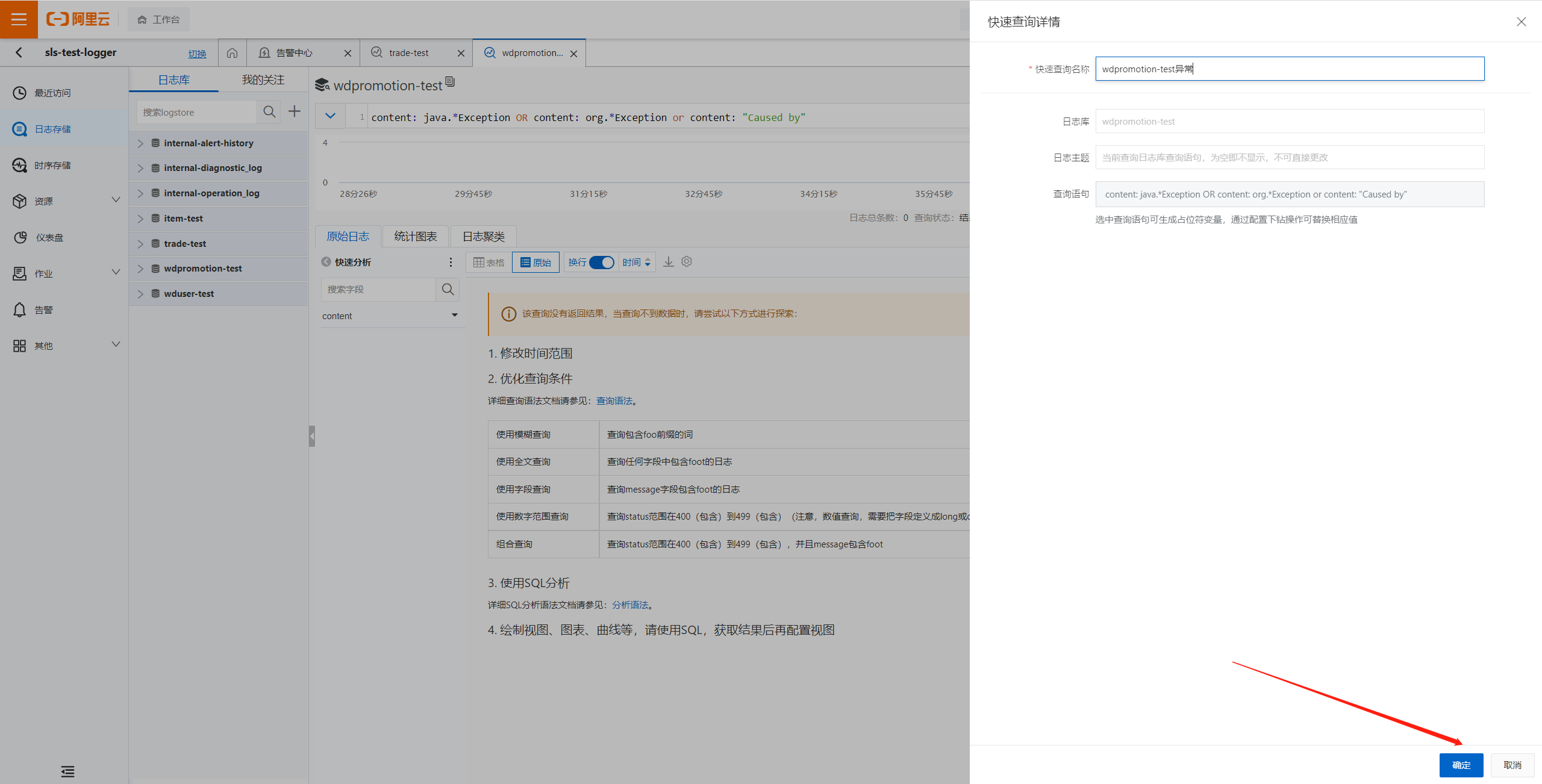The image size is (1542, 784).
Task: Click the 确定 button
Action: click(x=1461, y=765)
